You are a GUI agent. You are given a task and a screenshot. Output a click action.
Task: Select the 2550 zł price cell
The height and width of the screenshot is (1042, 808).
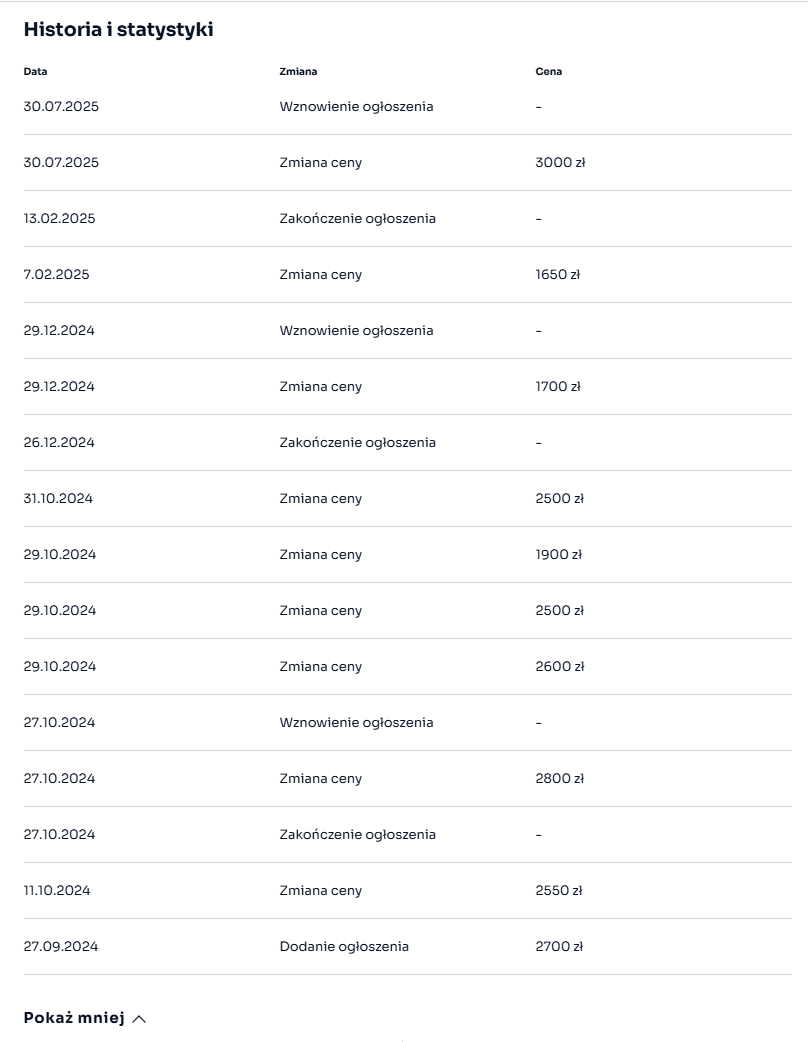pyautogui.click(x=559, y=890)
